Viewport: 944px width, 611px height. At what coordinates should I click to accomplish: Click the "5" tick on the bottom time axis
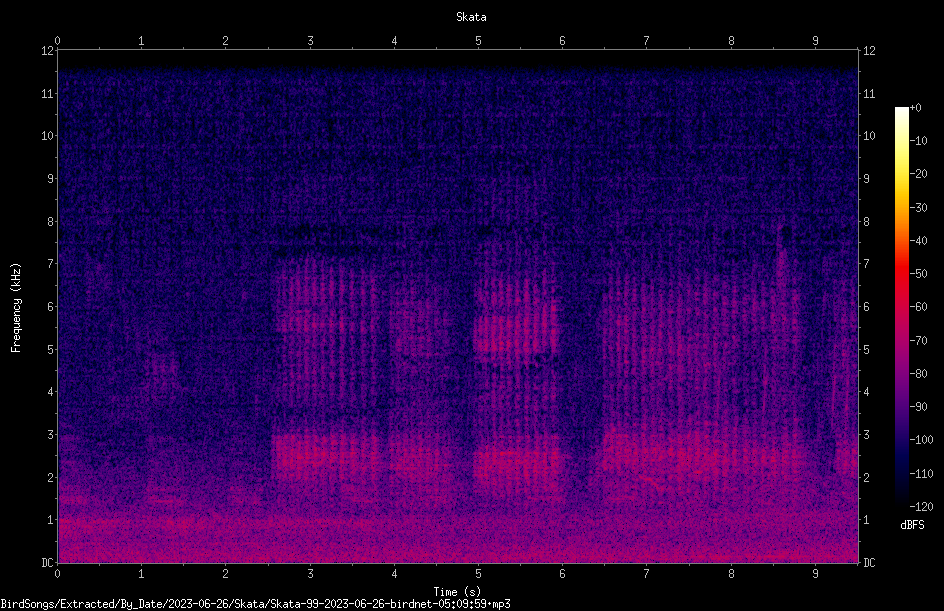(478, 574)
